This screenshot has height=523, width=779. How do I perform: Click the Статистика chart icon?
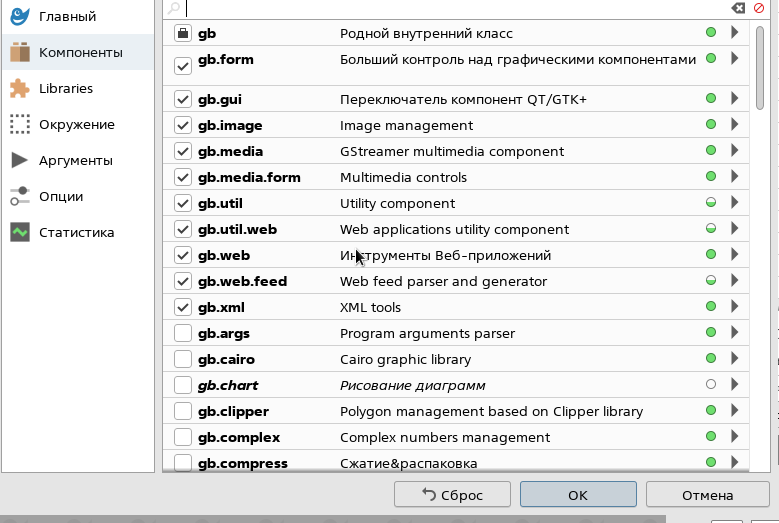[x=20, y=233]
